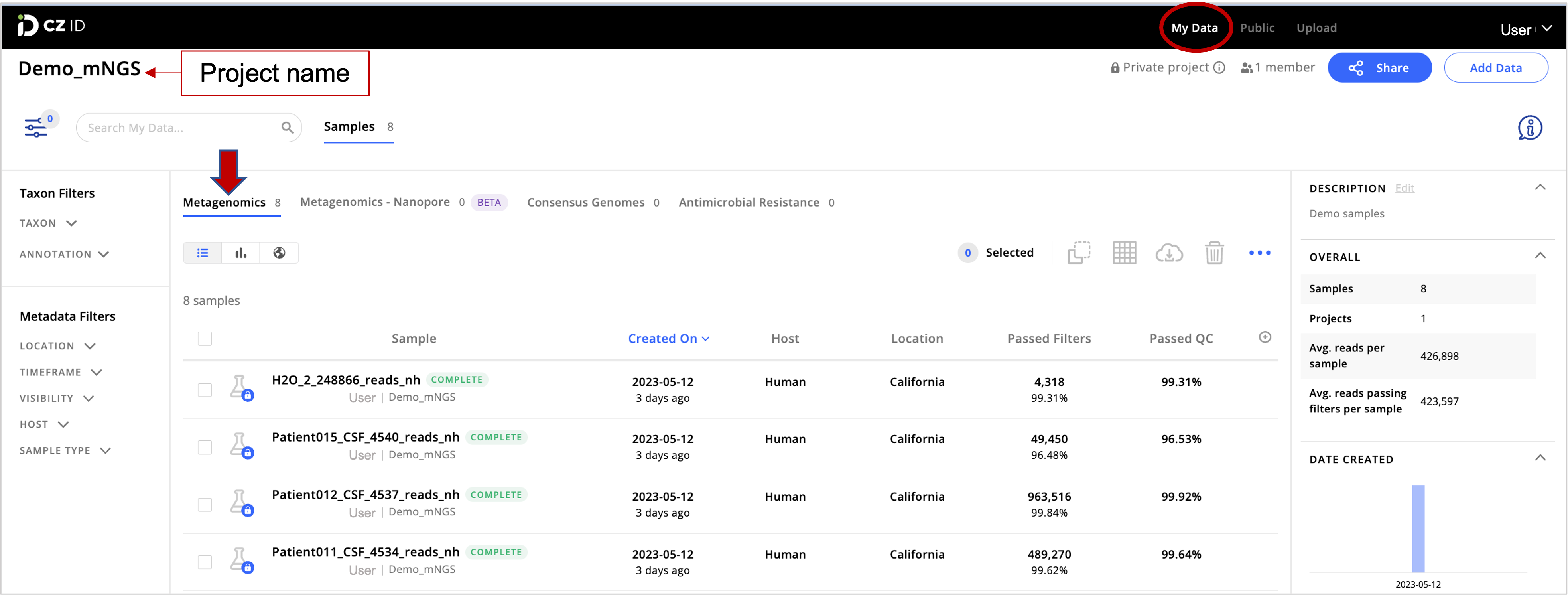This screenshot has height=596, width=1568.
Task: Switch to bar chart plot view
Action: [241, 253]
